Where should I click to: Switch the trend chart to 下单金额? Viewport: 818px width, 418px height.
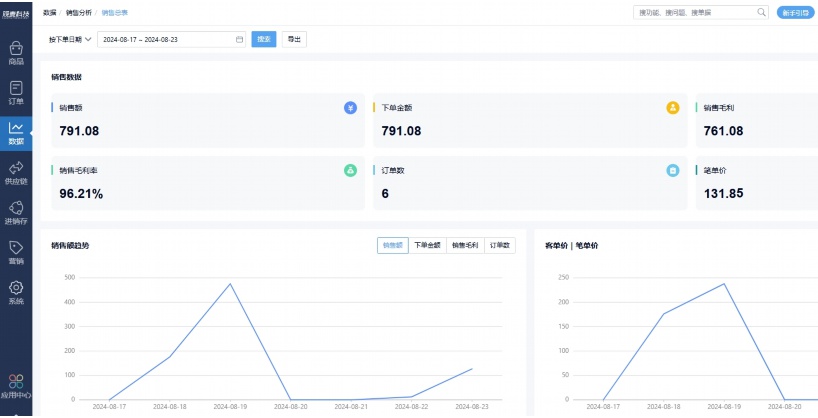point(427,245)
